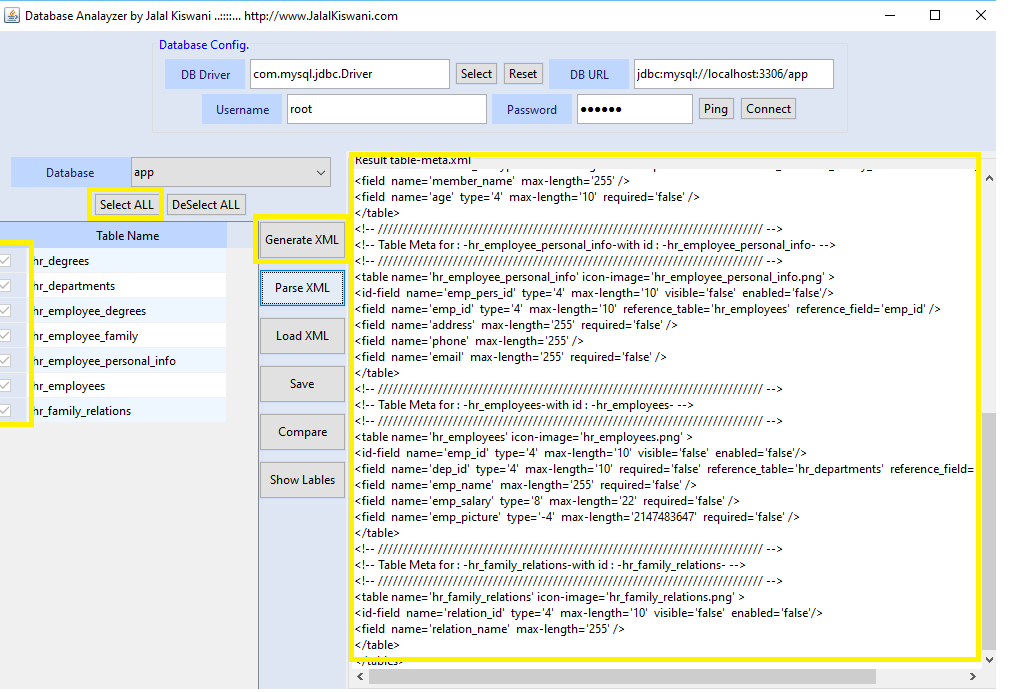Click the DB Driver text field

click(x=349, y=74)
